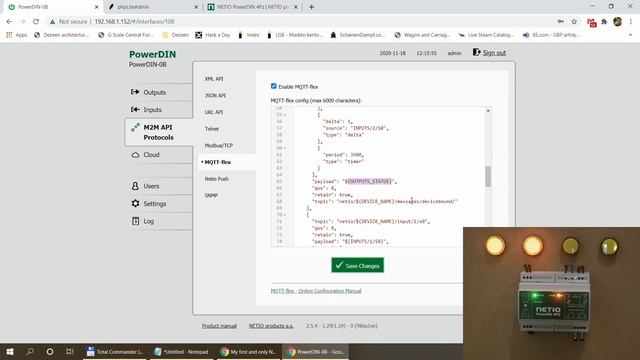Click the Save Changes button

358,265
